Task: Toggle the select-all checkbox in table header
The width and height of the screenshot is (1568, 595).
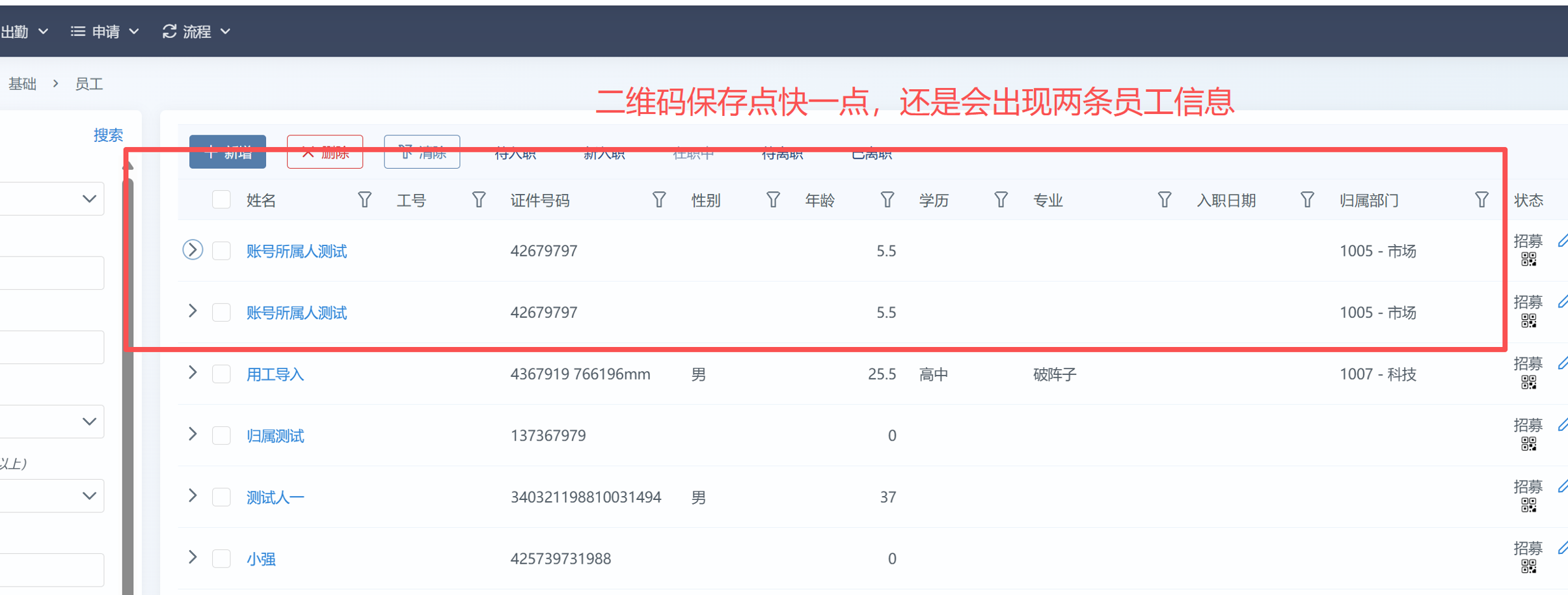Action: pyautogui.click(x=221, y=200)
